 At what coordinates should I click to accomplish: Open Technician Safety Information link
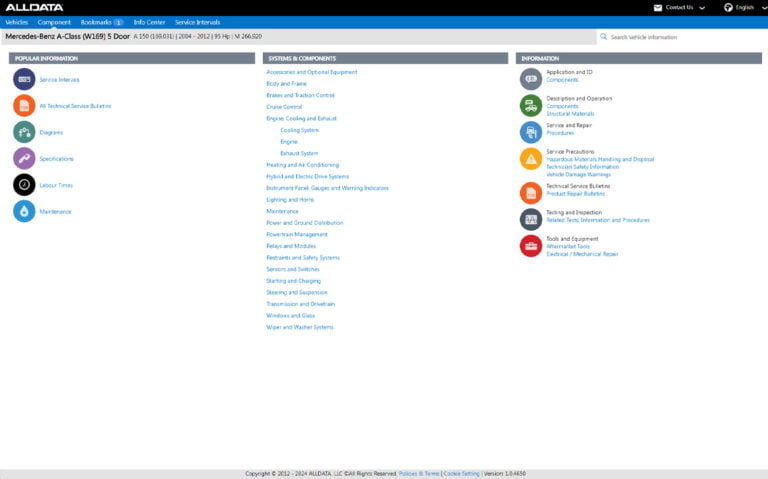(x=583, y=167)
